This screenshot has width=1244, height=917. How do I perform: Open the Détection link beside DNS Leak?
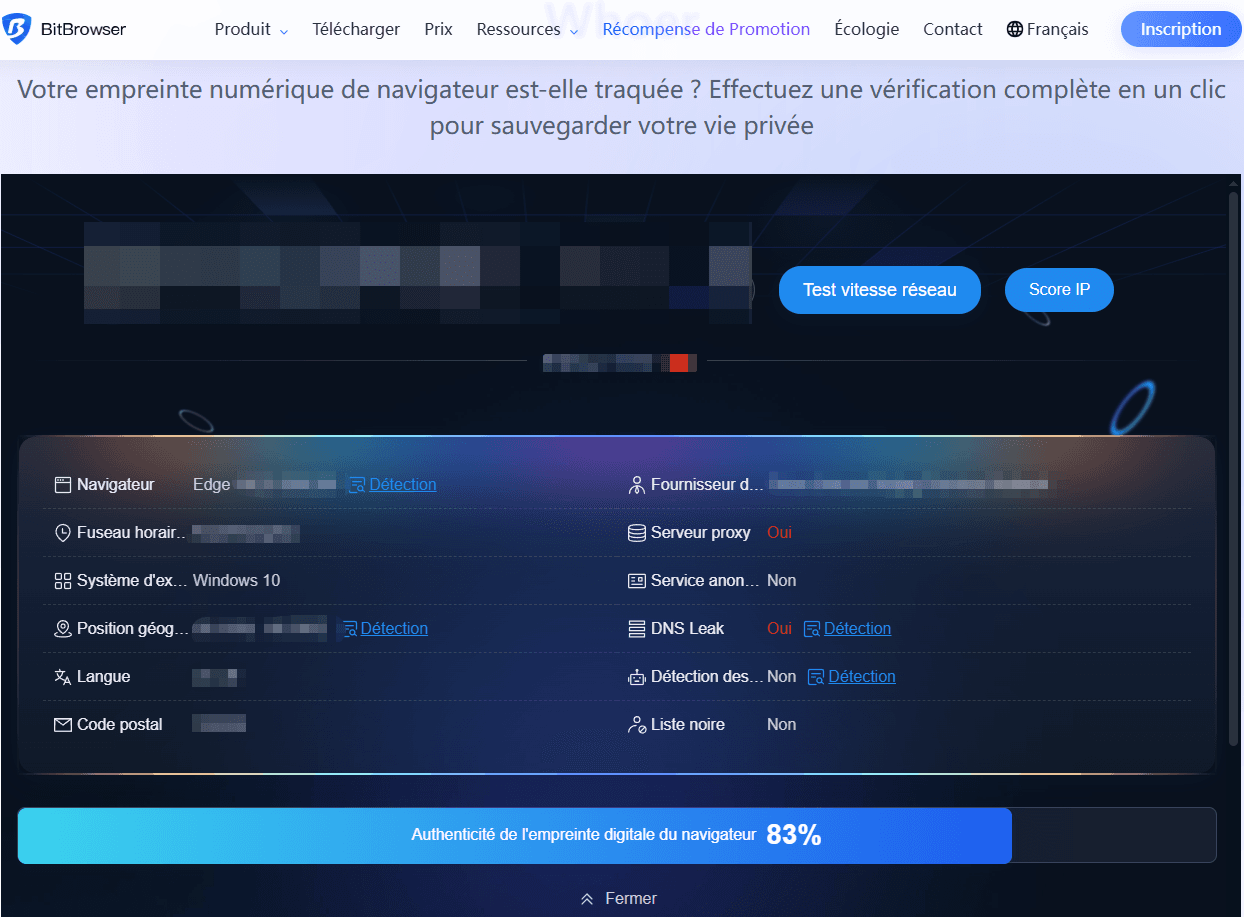pyautogui.click(x=857, y=628)
